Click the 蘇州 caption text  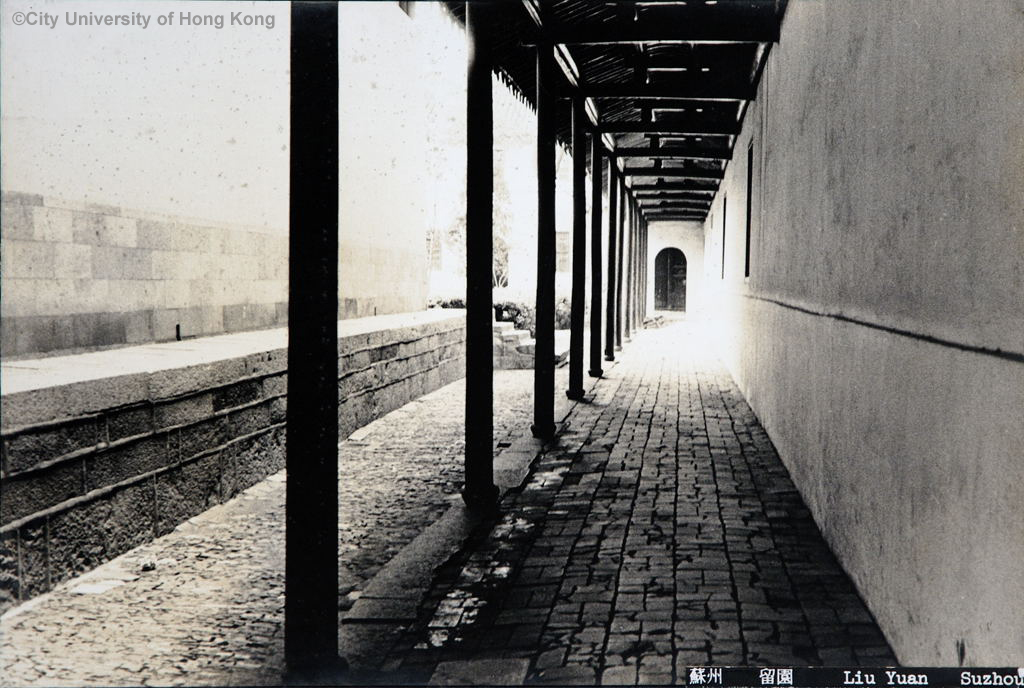[x=705, y=677]
